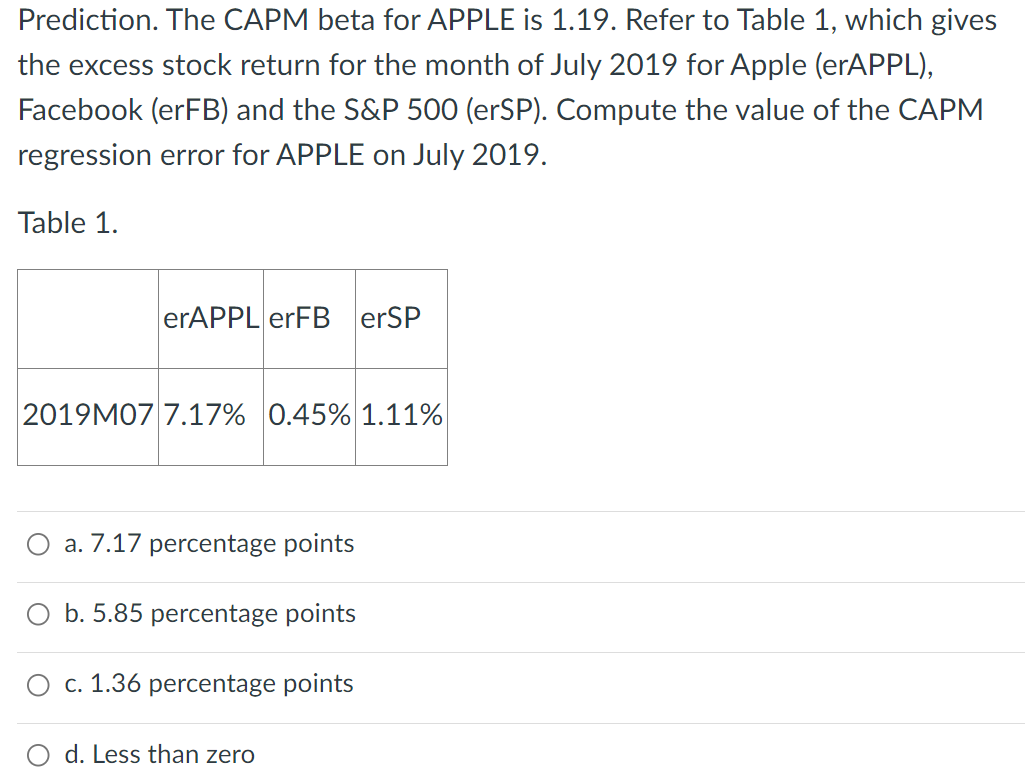Image resolution: width=1025 pixels, height=780 pixels.
Task: Click the erFB column header
Action: point(305,318)
